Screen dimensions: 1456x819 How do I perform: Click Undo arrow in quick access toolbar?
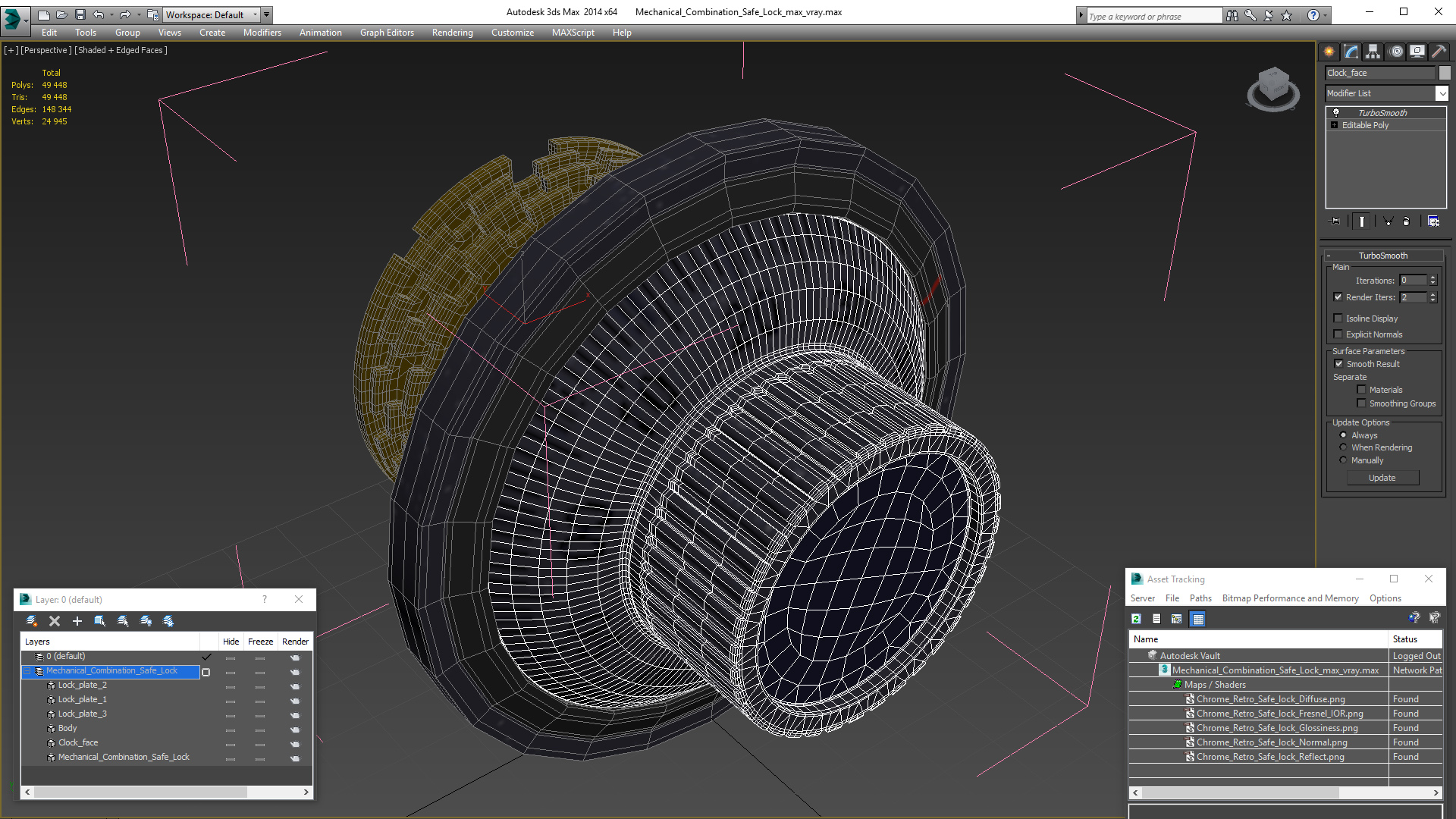click(99, 14)
